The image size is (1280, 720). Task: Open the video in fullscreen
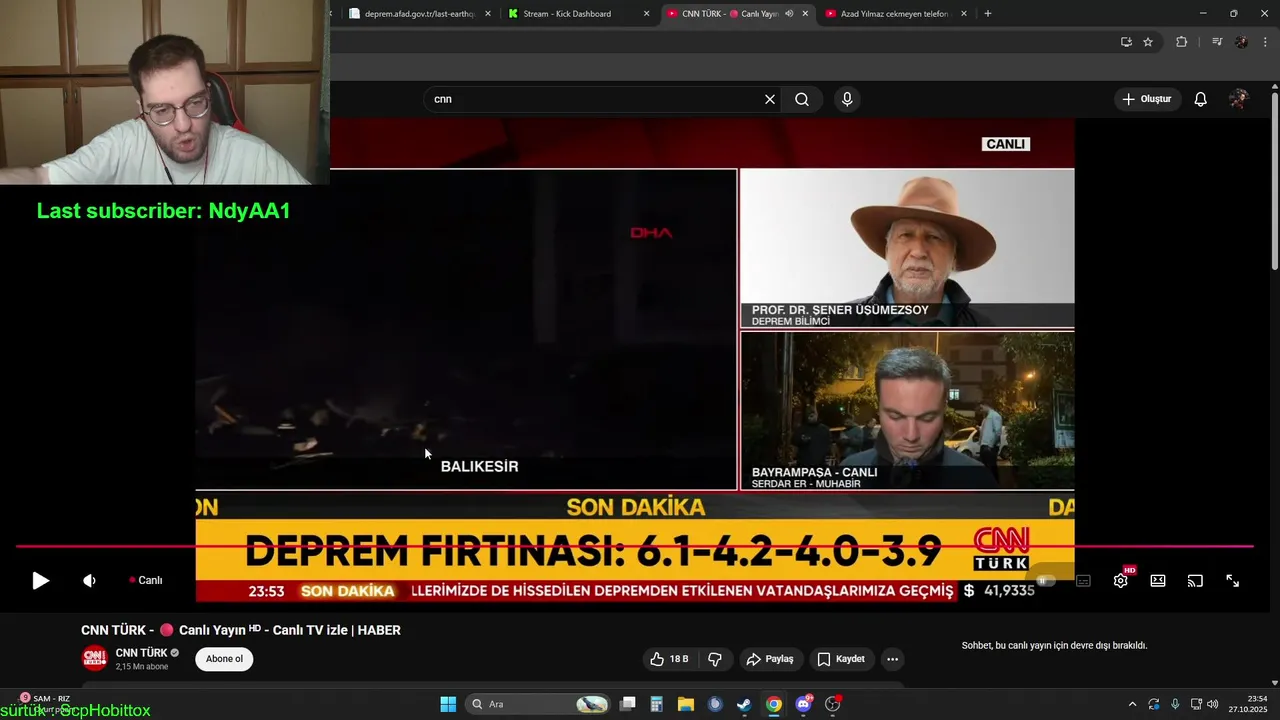coord(1232,580)
